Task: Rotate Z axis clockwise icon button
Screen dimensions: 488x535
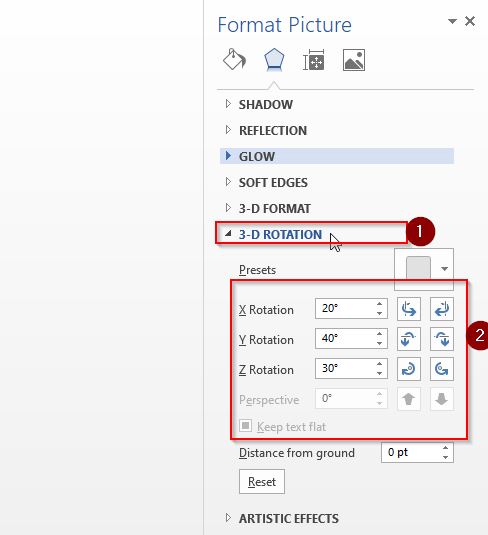Action: coord(409,369)
